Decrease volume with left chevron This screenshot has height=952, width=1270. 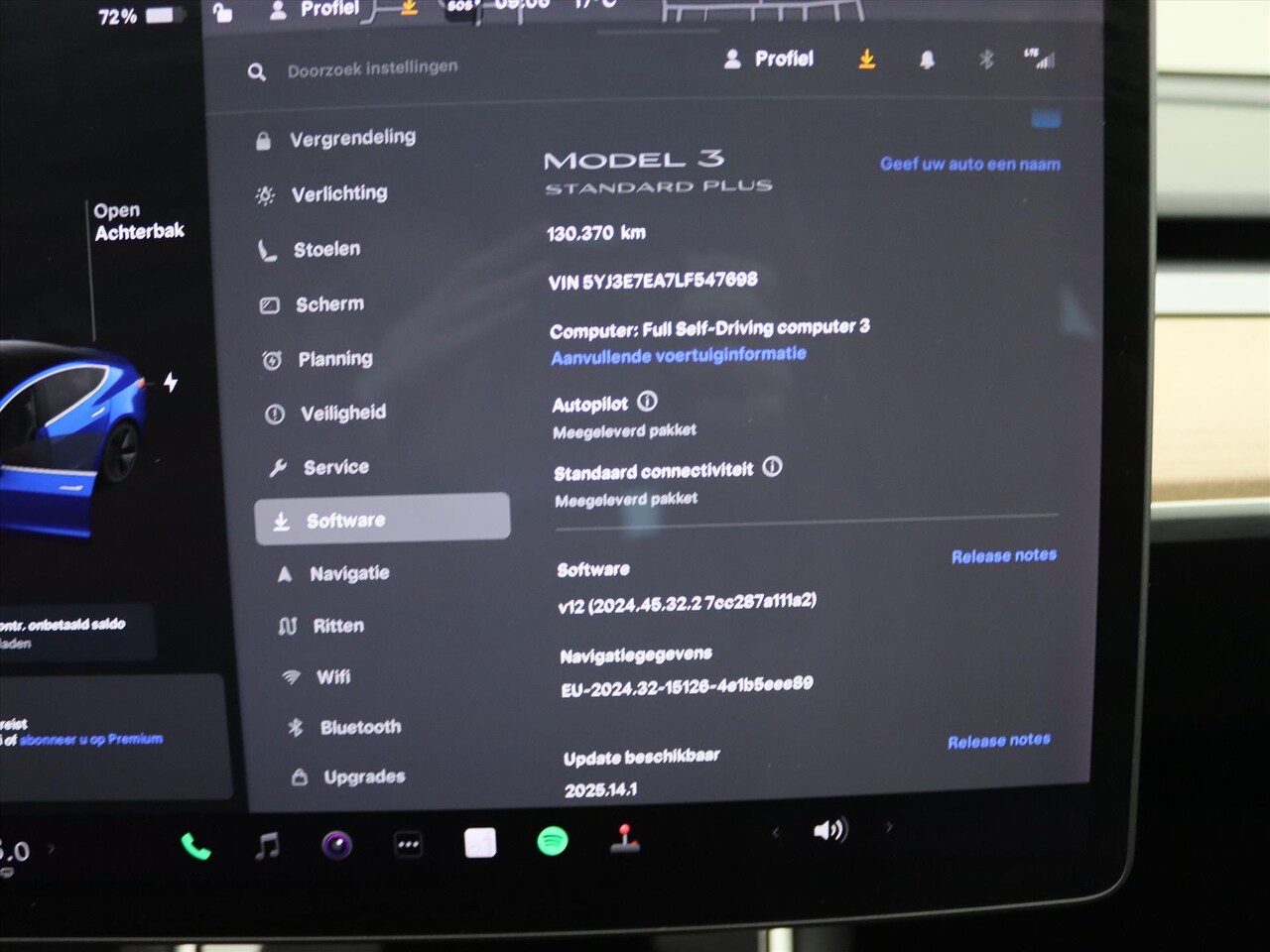coord(776,832)
